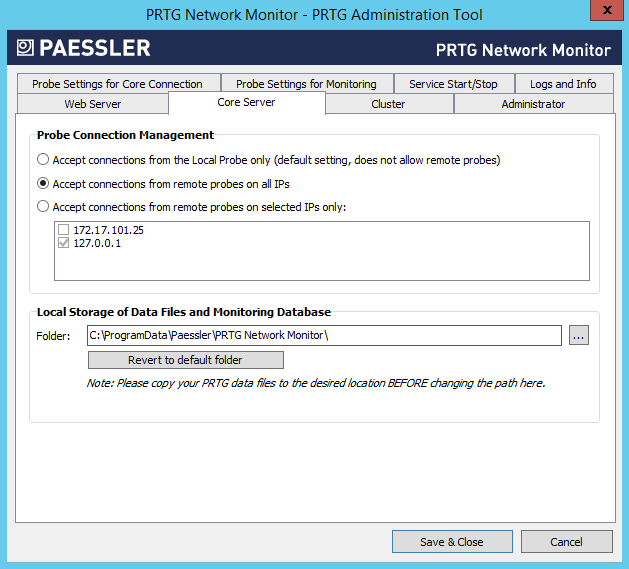
Task: Cancel the administration tool changes
Action: click(x=566, y=542)
